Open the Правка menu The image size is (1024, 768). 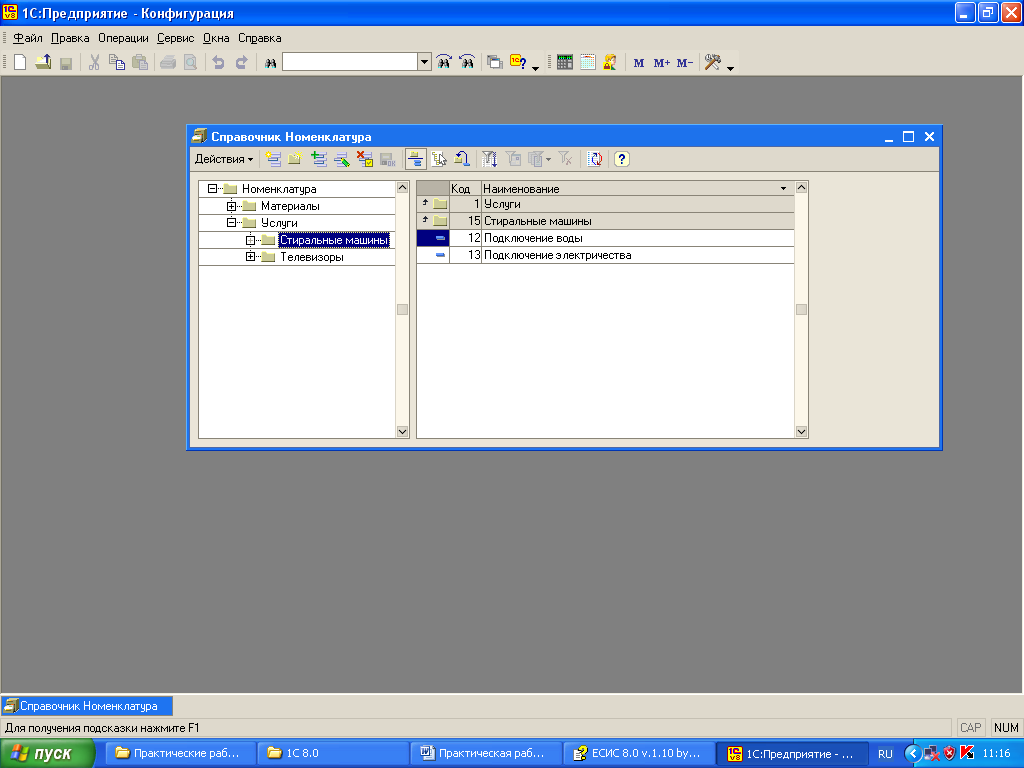[70, 38]
